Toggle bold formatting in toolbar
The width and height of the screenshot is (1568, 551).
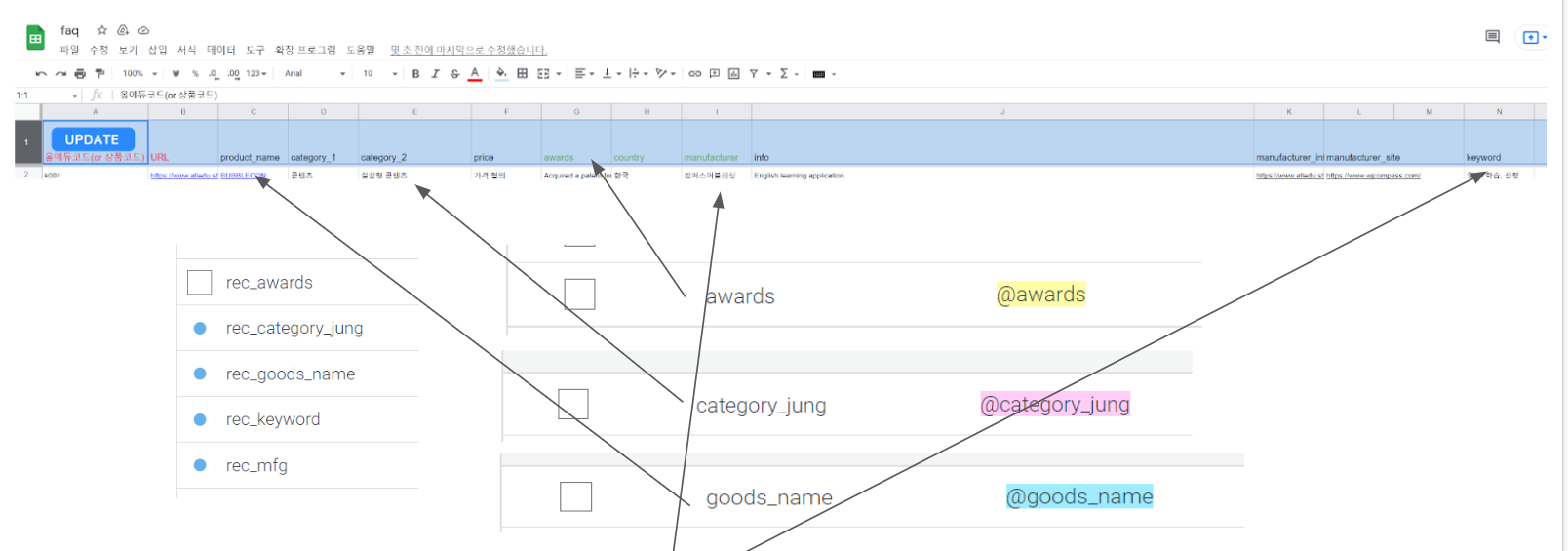coord(415,74)
